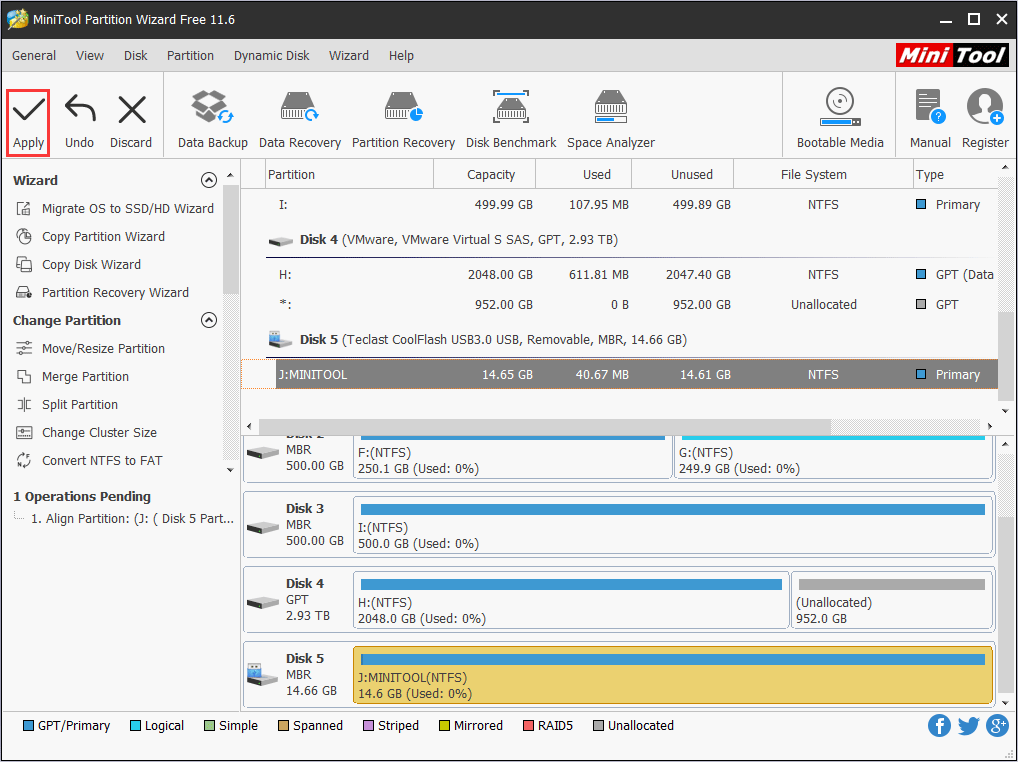Select Disk 5 USB drive icon in disk map
This screenshot has height=762, width=1018.
tap(262, 675)
